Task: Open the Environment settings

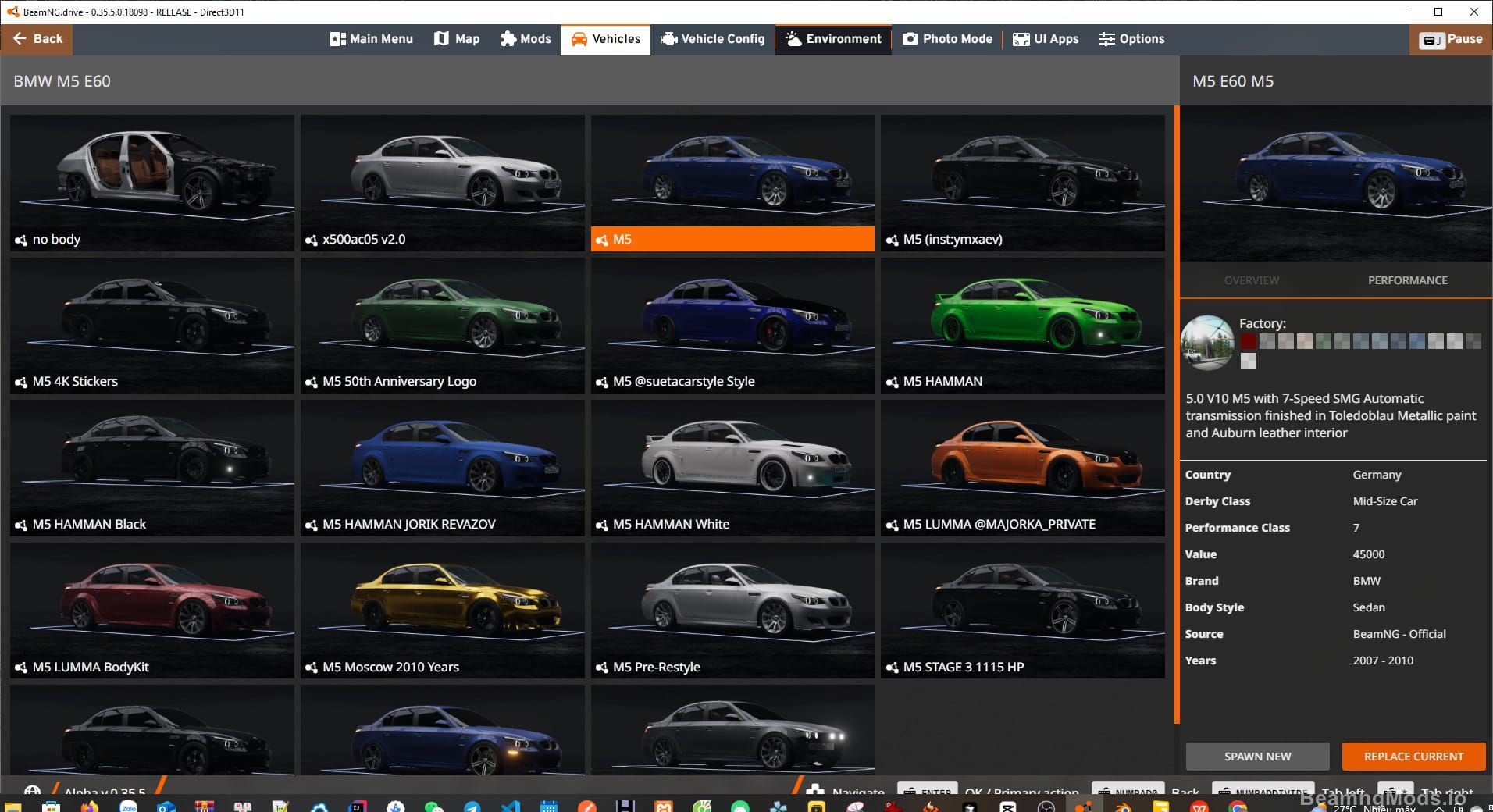Action: [833, 39]
